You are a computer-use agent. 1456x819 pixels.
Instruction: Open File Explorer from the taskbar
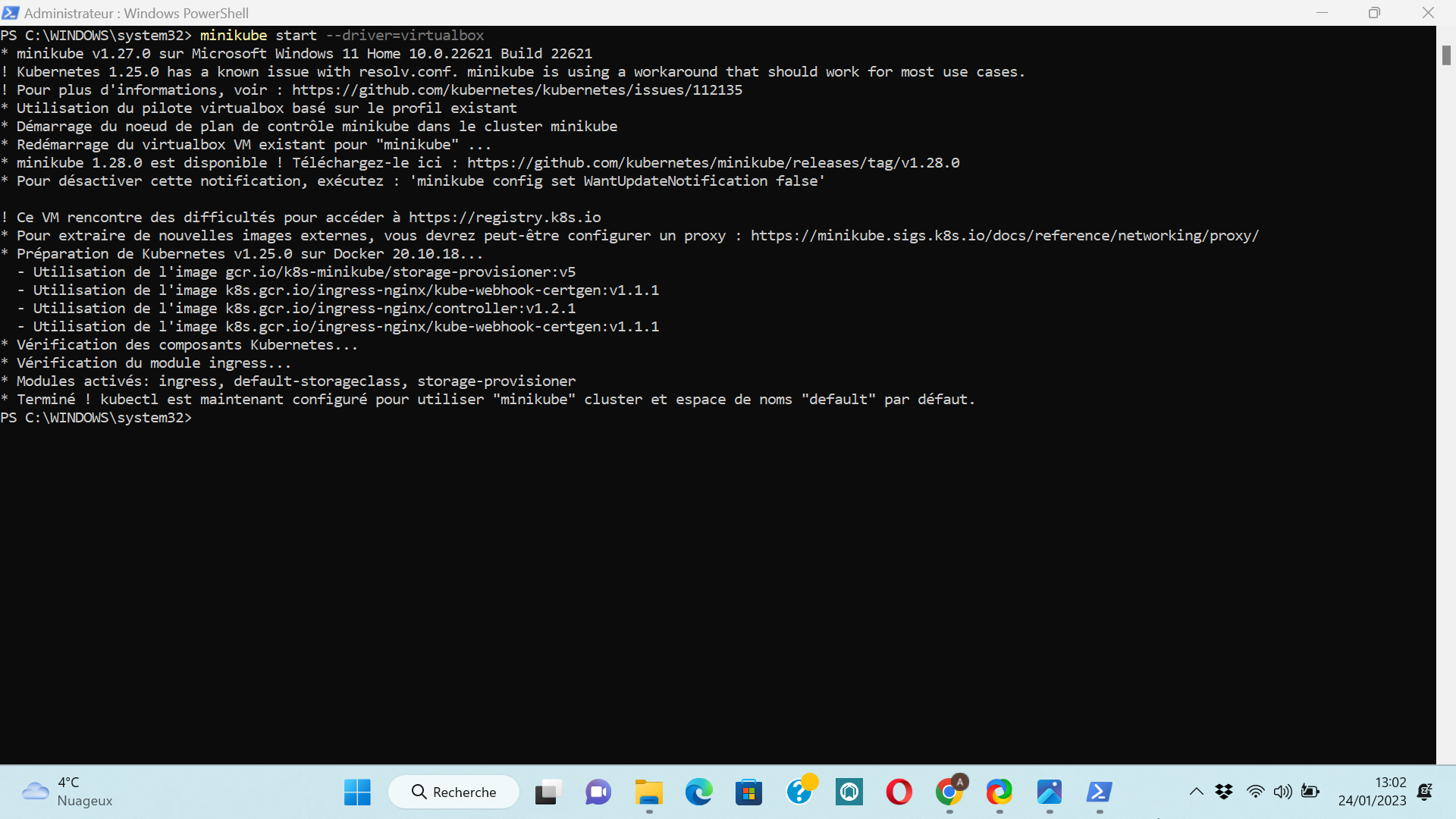point(648,792)
